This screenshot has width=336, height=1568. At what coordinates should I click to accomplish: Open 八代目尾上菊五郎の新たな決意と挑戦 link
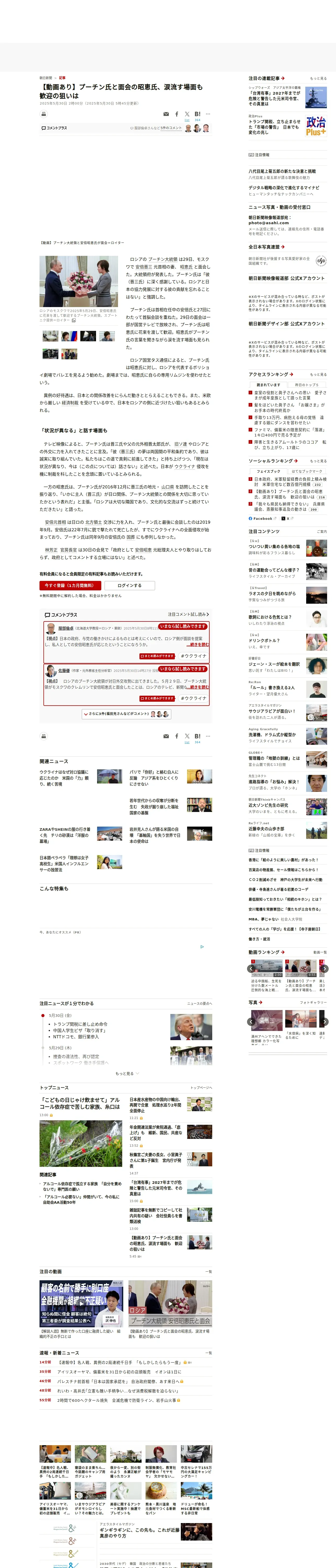(x=282, y=171)
